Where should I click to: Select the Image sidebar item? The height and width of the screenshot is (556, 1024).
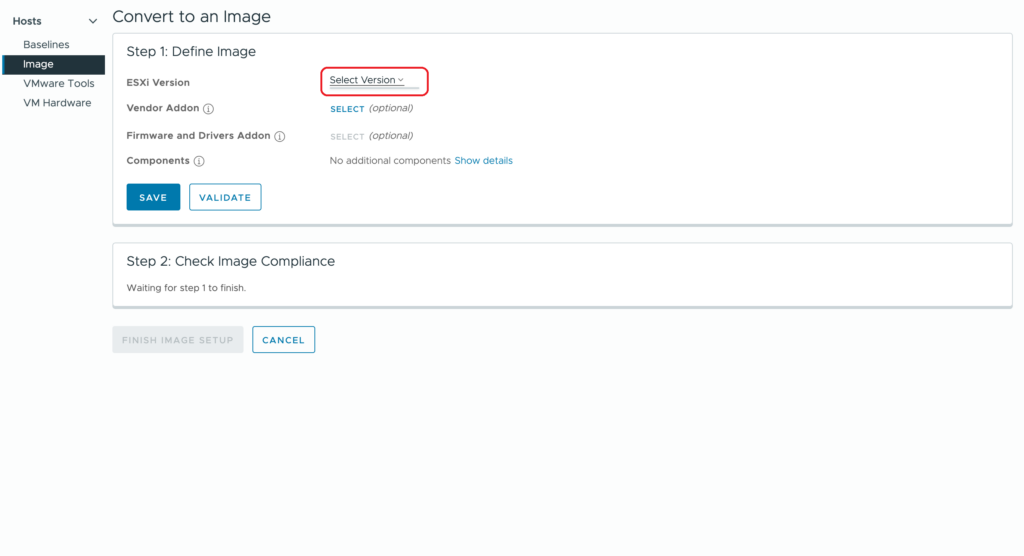[38, 64]
